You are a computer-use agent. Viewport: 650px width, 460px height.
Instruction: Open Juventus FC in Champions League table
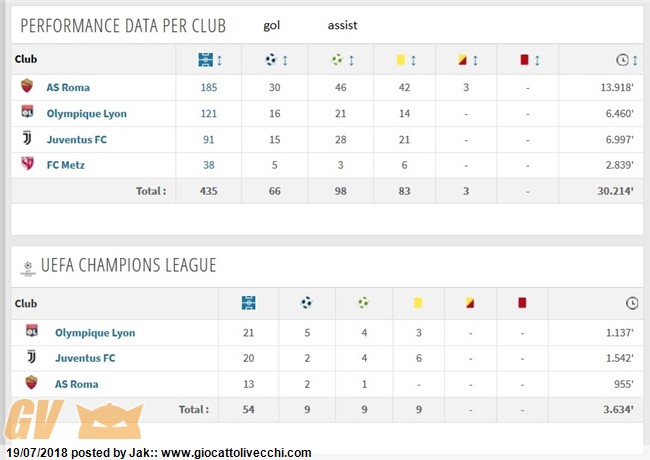click(85, 358)
